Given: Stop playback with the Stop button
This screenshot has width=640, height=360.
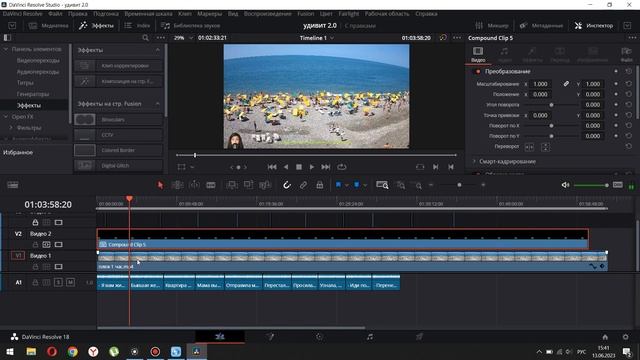Looking at the screenshot, I should [x=299, y=167].
